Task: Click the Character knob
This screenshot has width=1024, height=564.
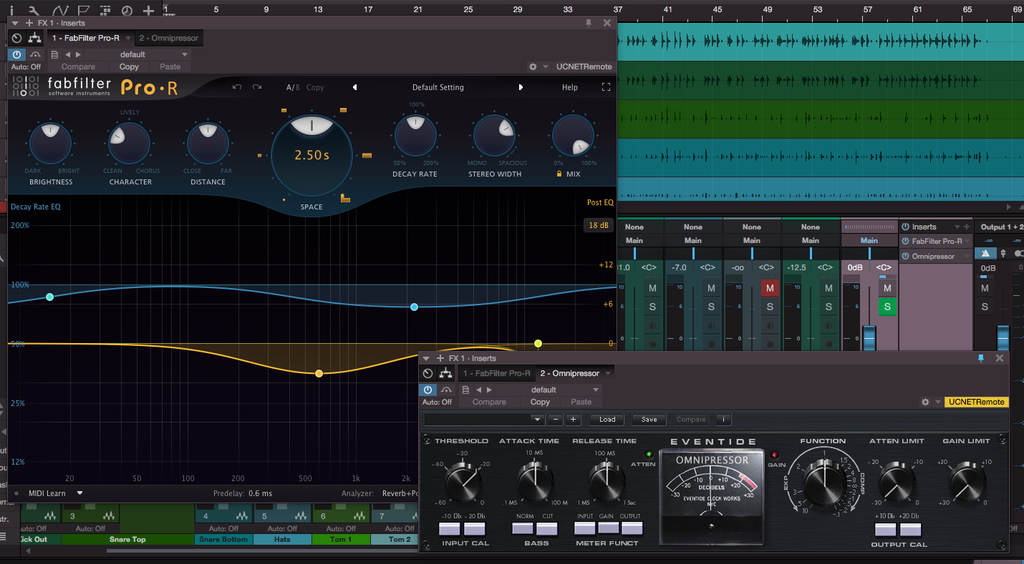Action: click(x=129, y=143)
